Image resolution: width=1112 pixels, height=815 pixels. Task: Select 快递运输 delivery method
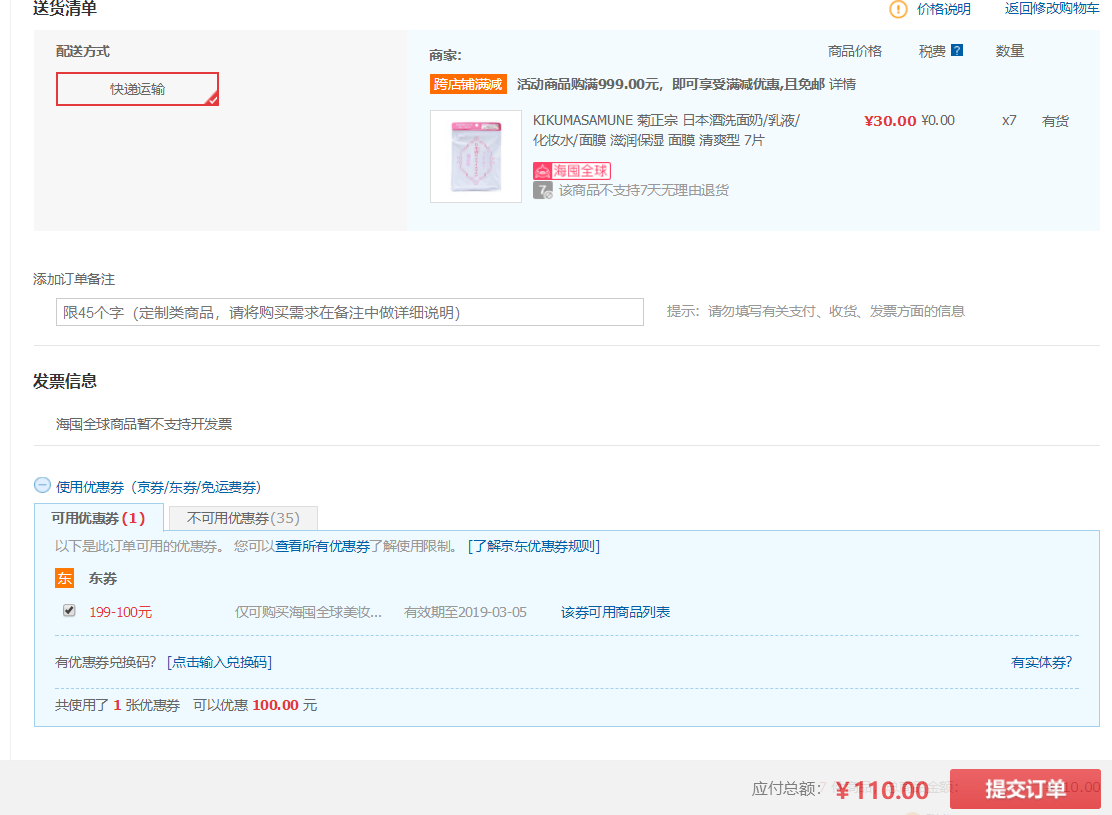click(138, 89)
